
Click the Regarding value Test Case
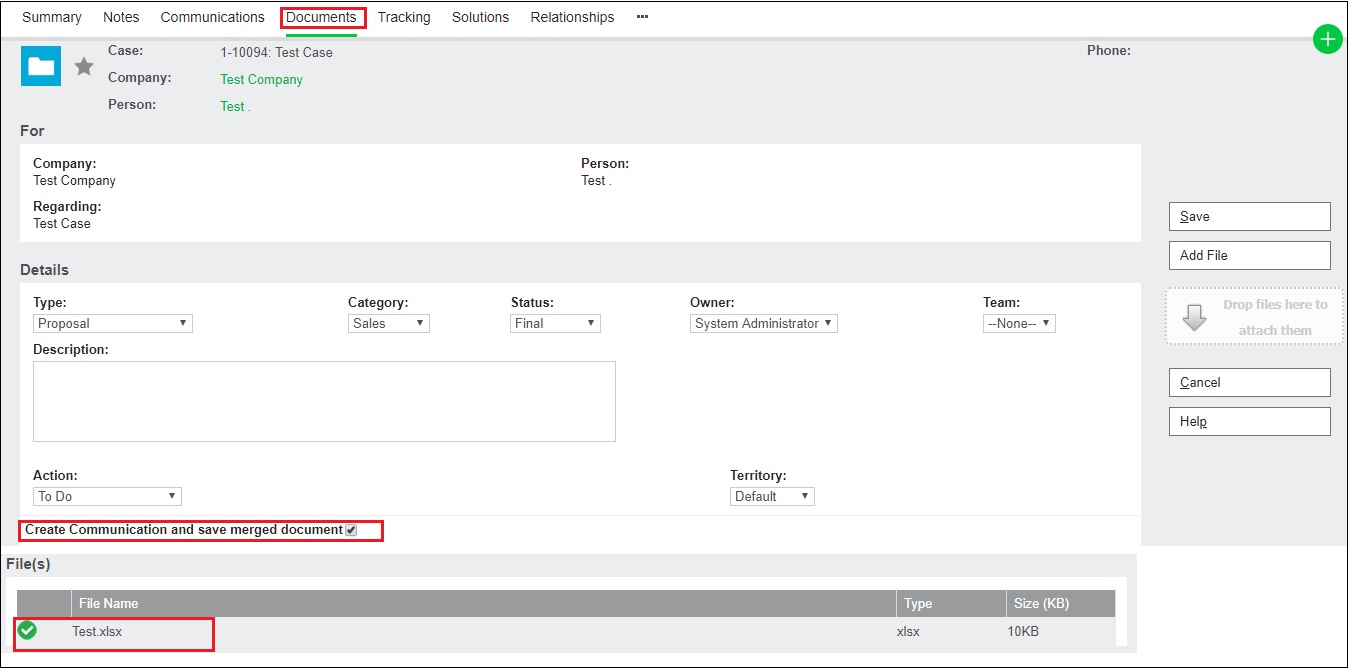click(62, 223)
